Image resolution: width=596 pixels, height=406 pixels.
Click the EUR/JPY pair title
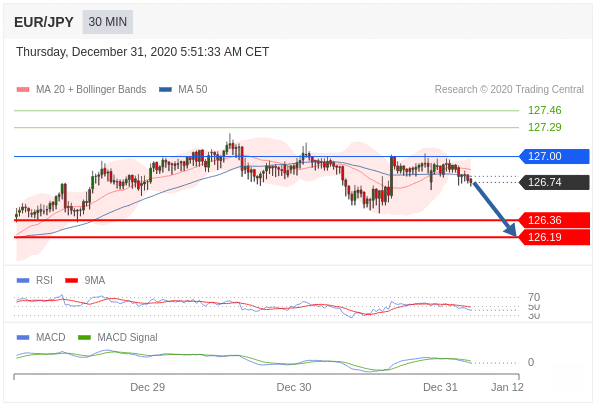(44, 22)
